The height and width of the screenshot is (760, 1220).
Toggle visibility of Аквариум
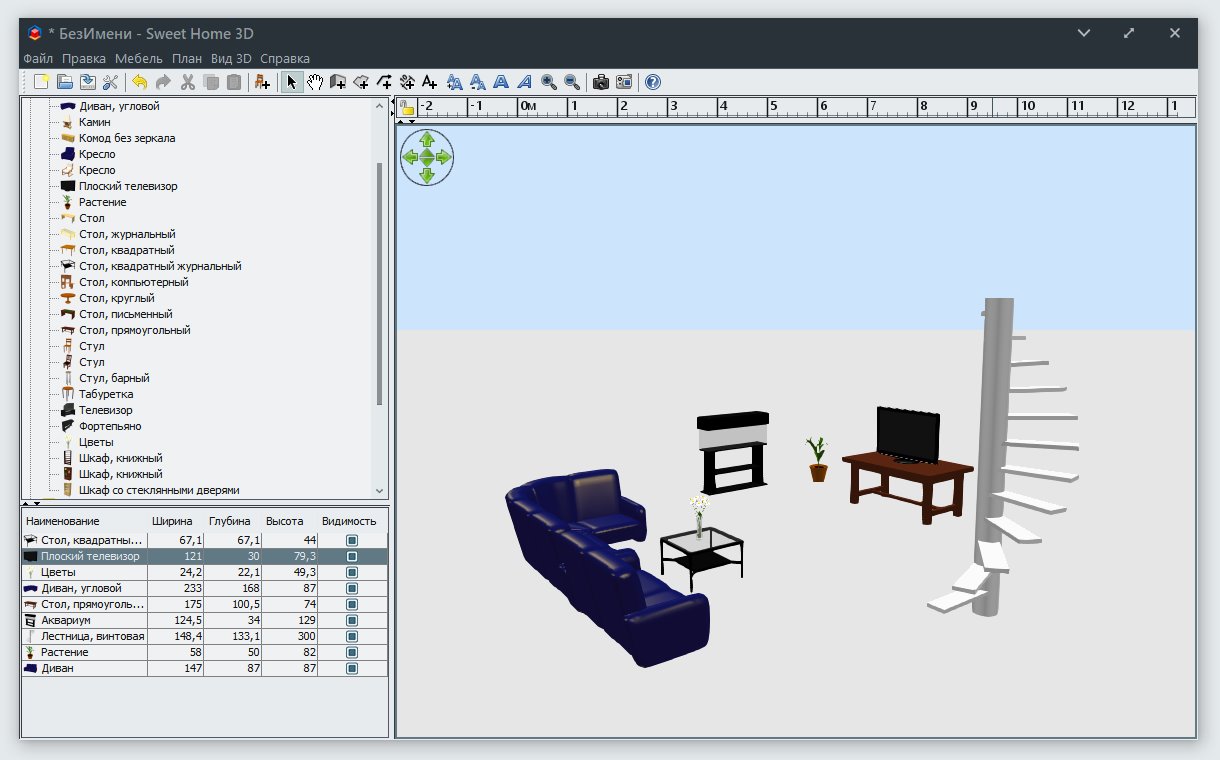pyautogui.click(x=351, y=620)
